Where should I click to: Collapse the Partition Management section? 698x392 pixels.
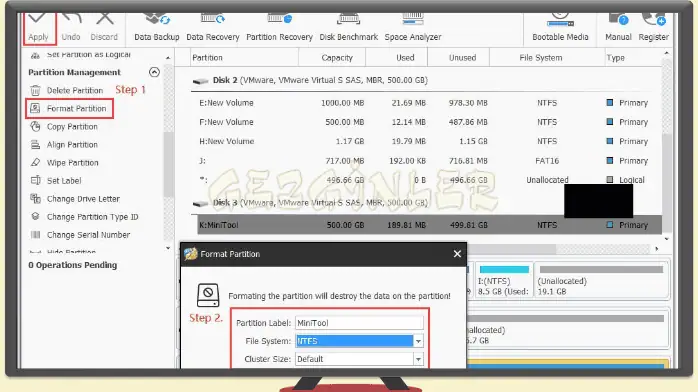pyautogui.click(x=154, y=72)
